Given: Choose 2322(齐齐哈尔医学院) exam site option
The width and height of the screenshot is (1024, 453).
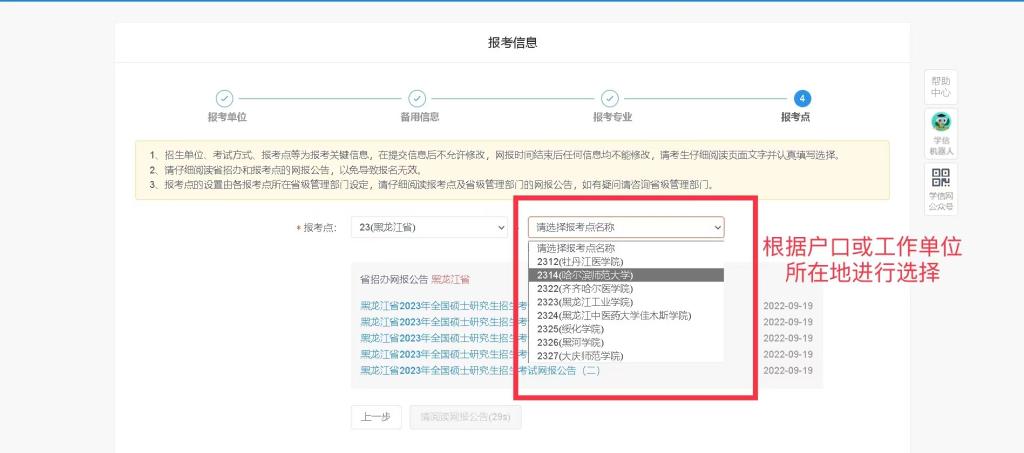Looking at the screenshot, I should tap(585, 288).
